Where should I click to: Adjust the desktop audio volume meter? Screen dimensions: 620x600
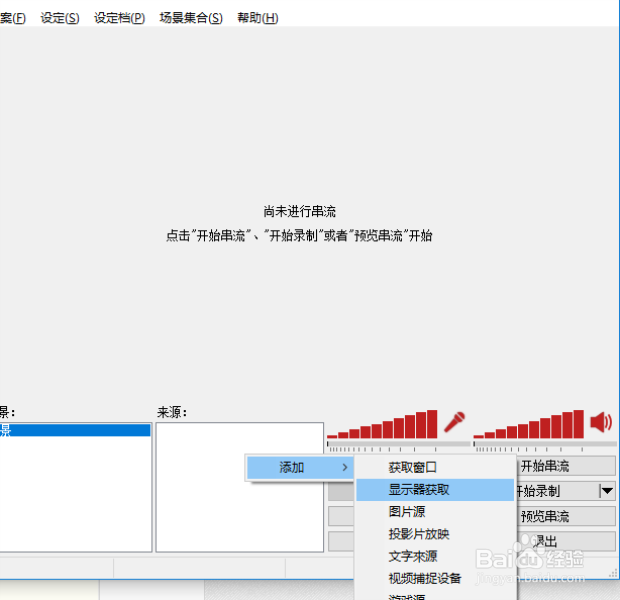pyautogui.click(x=529, y=424)
